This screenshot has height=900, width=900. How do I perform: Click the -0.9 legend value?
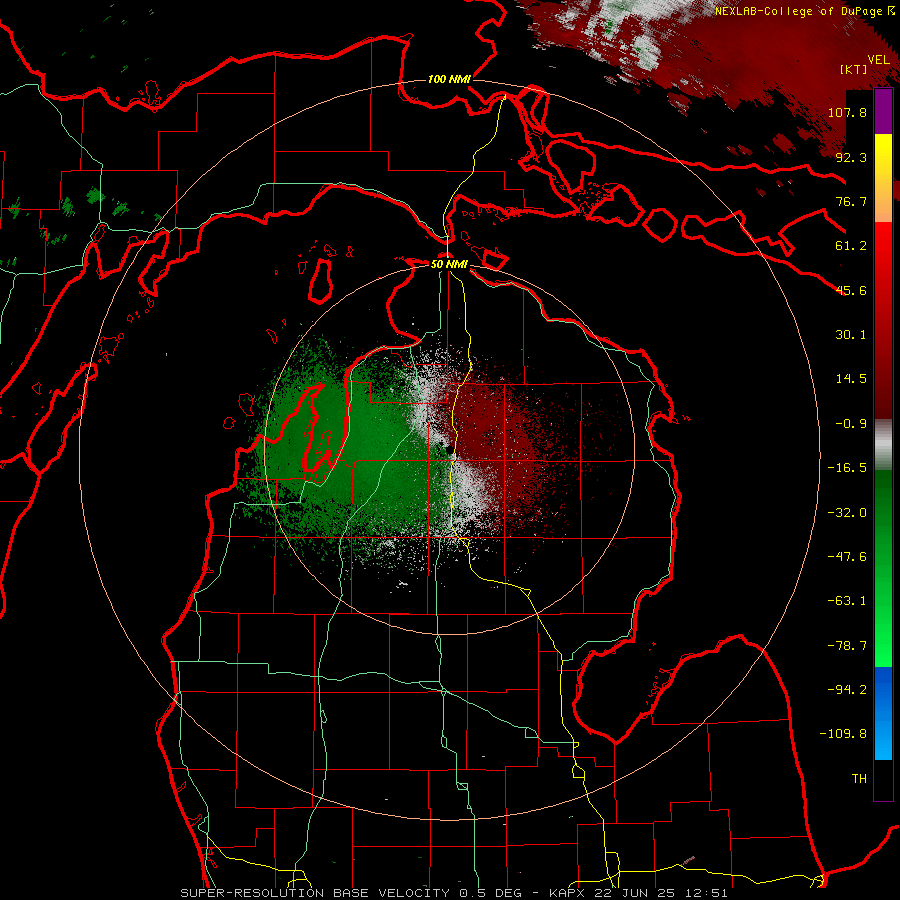(x=851, y=424)
